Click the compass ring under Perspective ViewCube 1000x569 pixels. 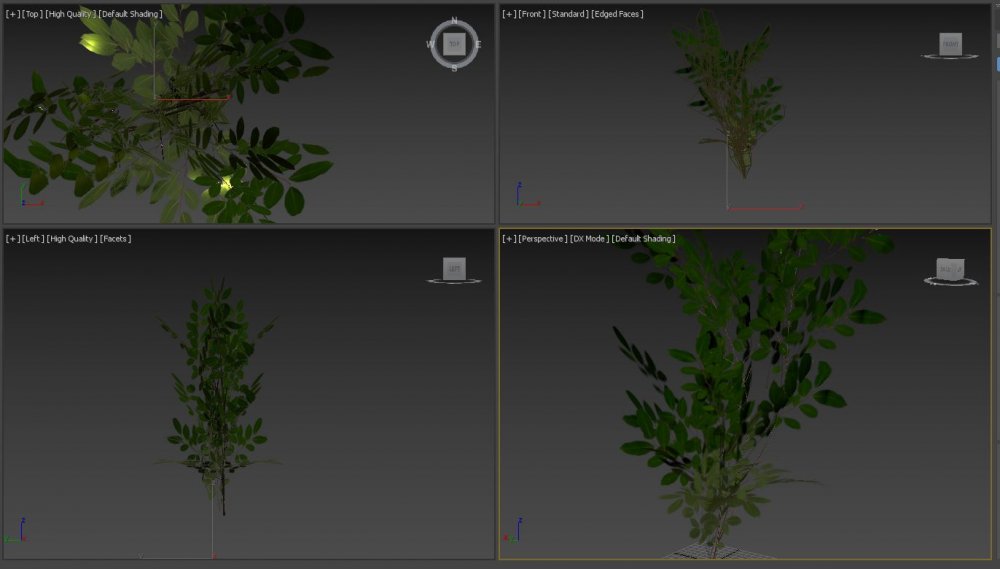(x=950, y=281)
